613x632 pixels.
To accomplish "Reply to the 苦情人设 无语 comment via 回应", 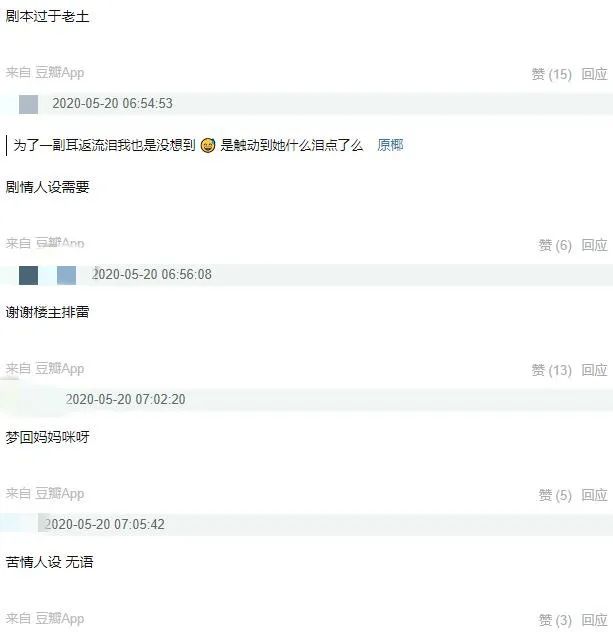I will coord(594,620).
